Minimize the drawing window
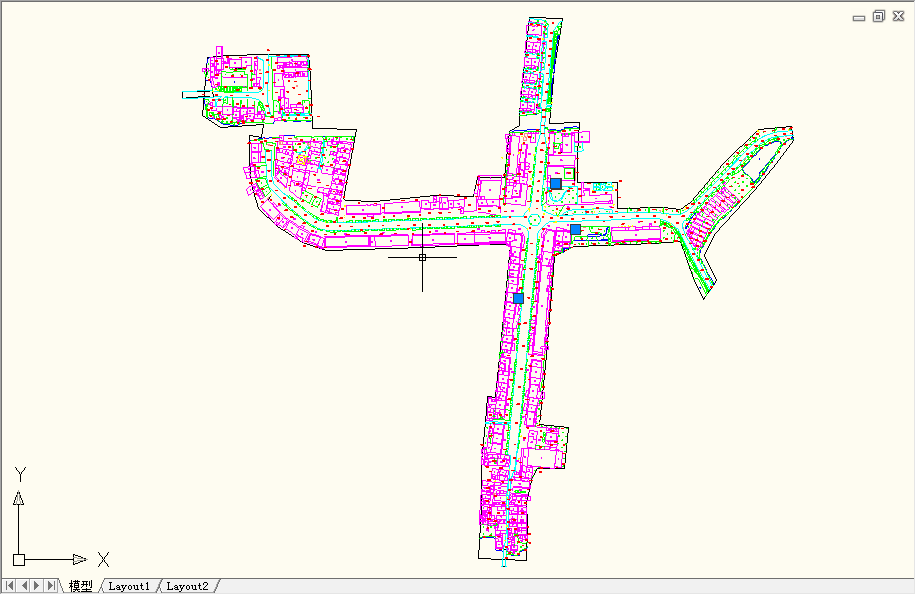Screen dimensions: 916x595 click(x=859, y=17)
